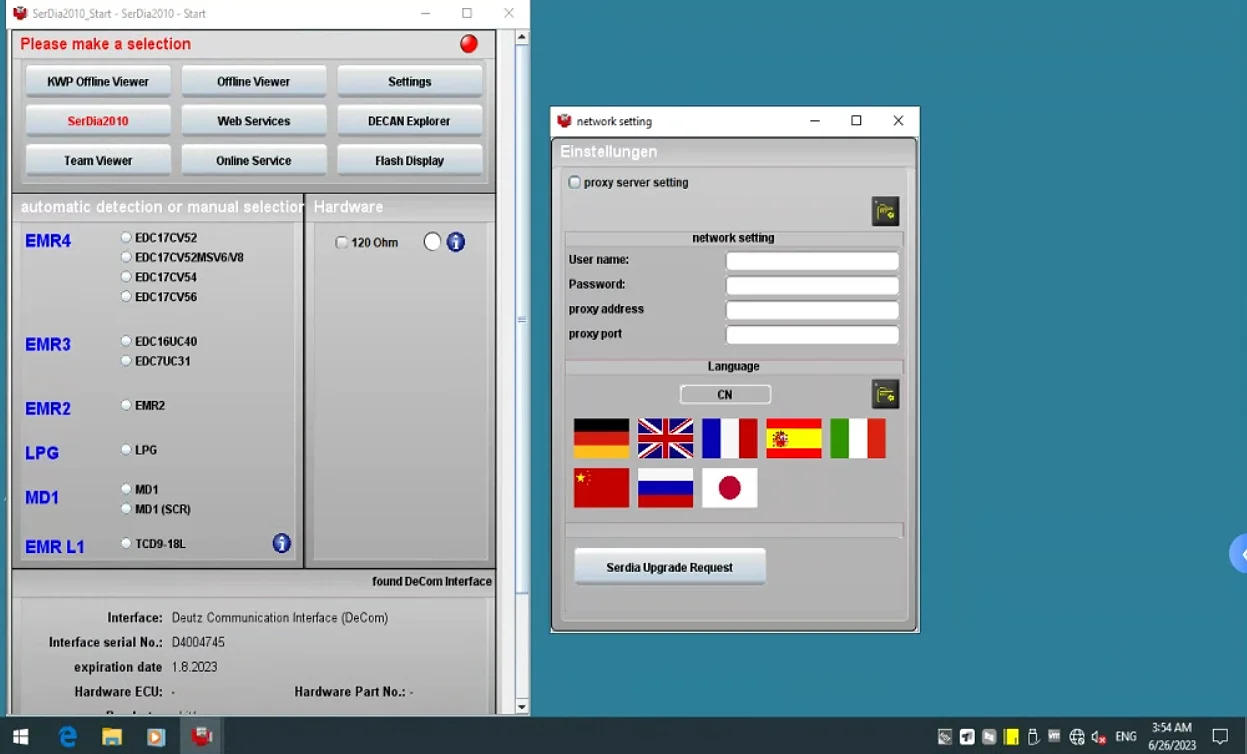Select the EDC17CV54 radio button

click(x=126, y=277)
